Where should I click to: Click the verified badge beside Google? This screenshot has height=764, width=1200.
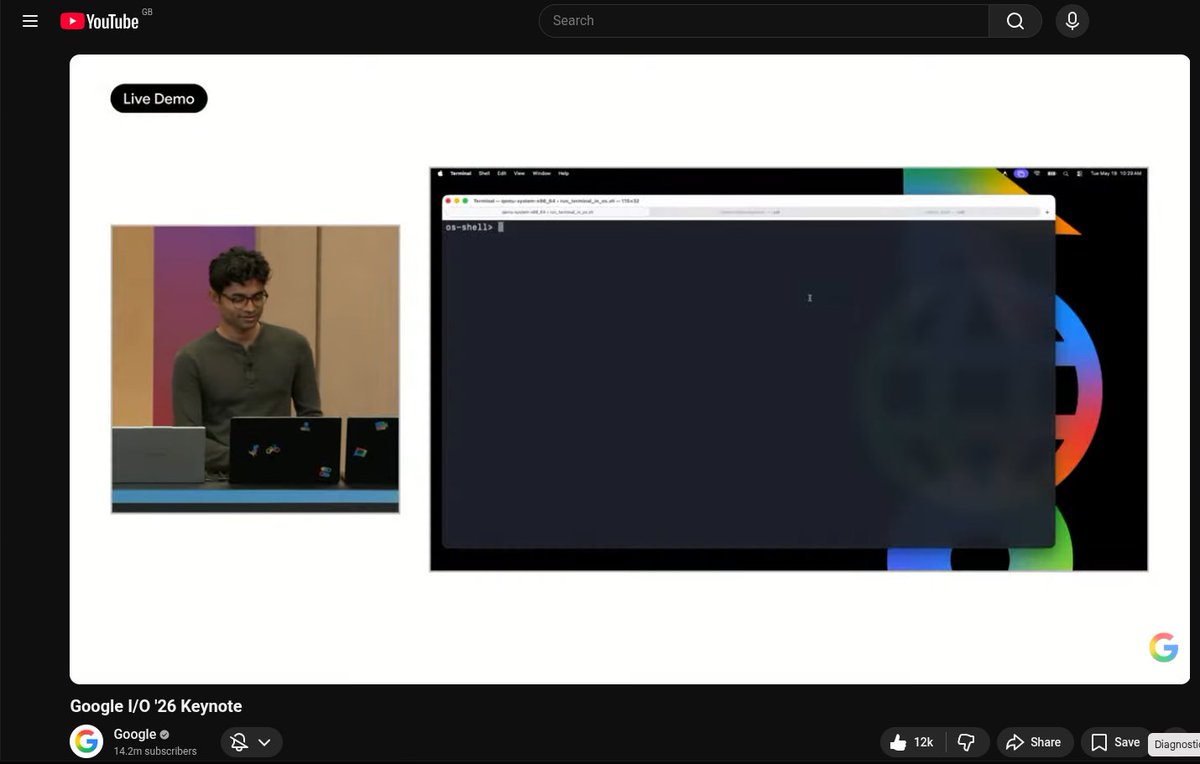pyautogui.click(x=165, y=735)
